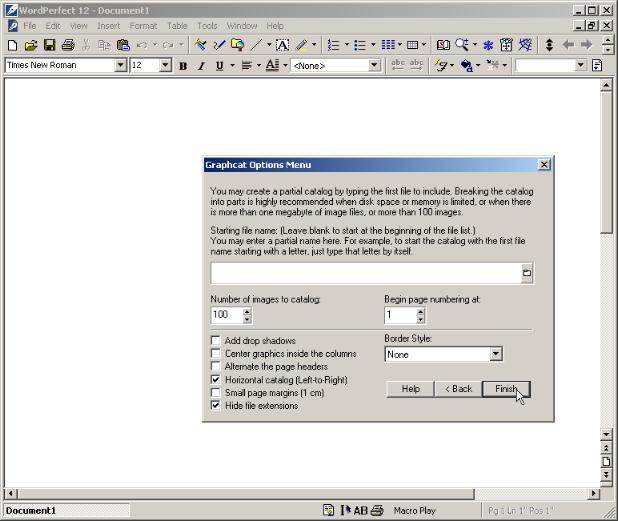The image size is (618, 521).
Task: Expand the Highlight color arrow
Action: pos(314,45)
